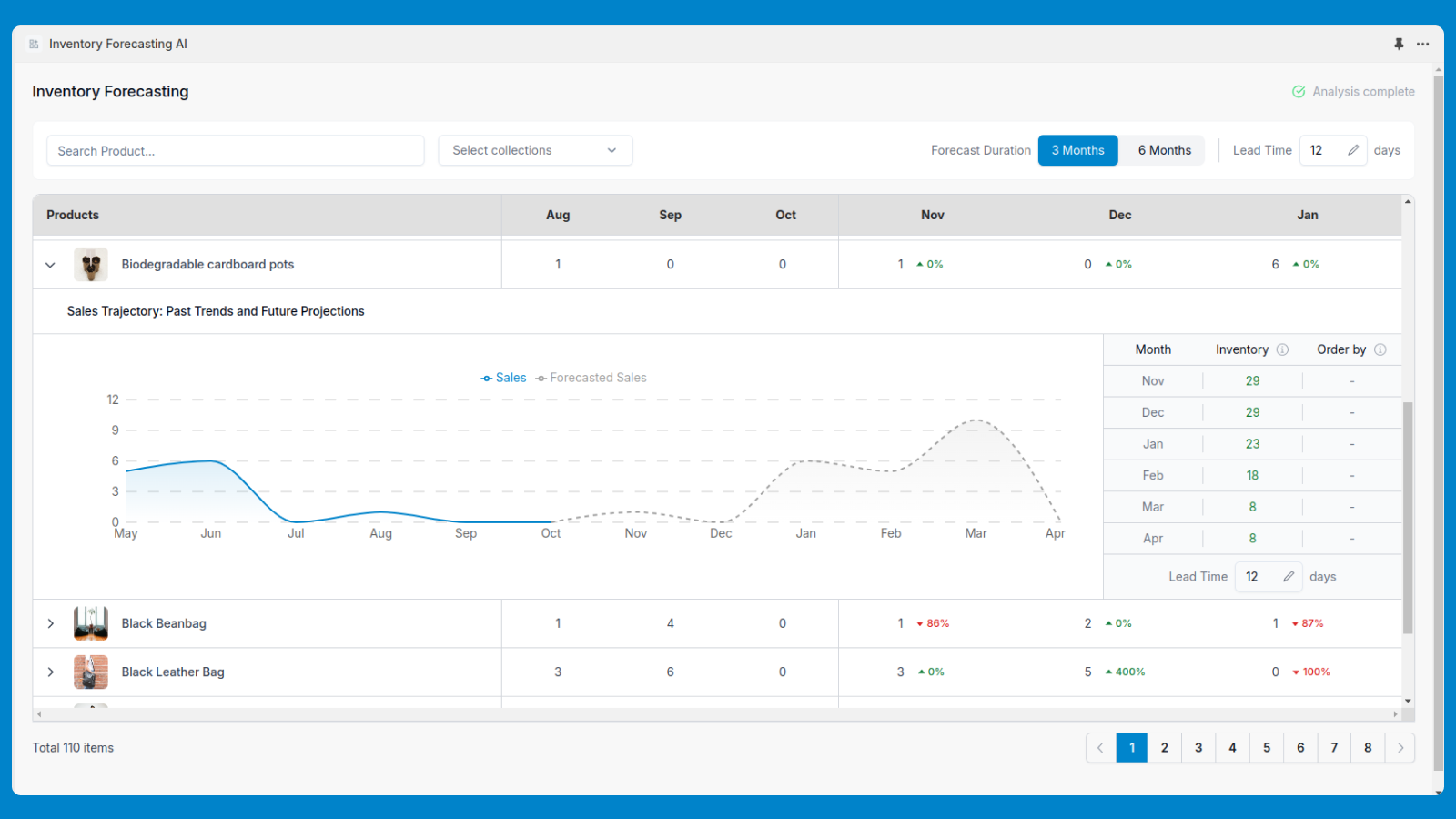Go to the next page with right arrow
Image resolution: width=1456 pixels, height=819 pixels.
(x=1400, y=748)
